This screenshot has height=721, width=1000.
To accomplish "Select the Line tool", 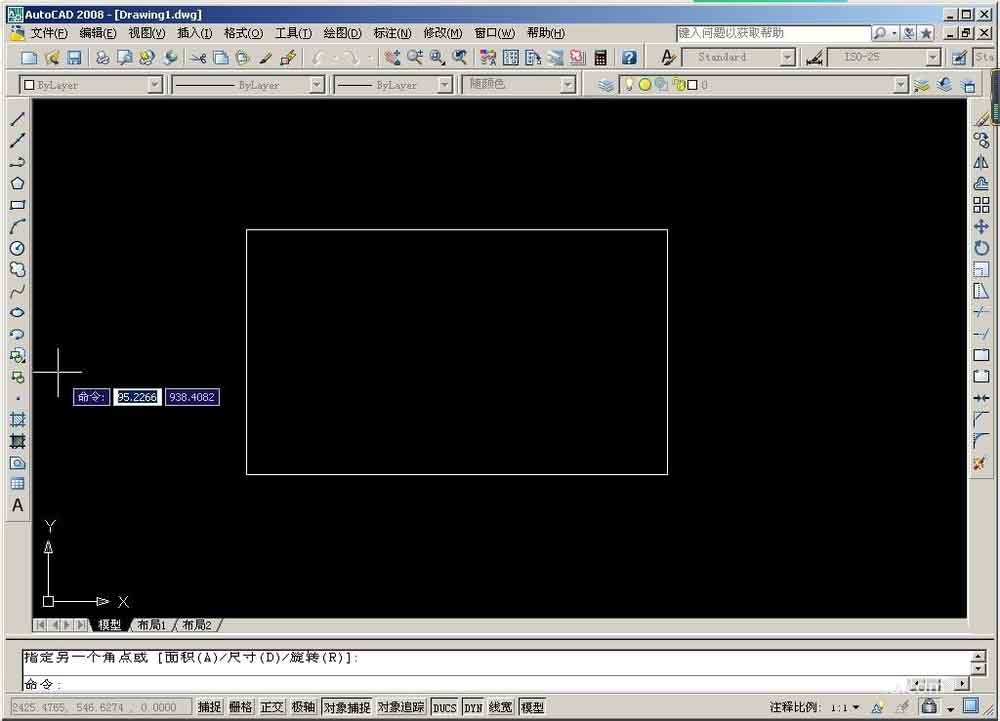I will 17,119.
